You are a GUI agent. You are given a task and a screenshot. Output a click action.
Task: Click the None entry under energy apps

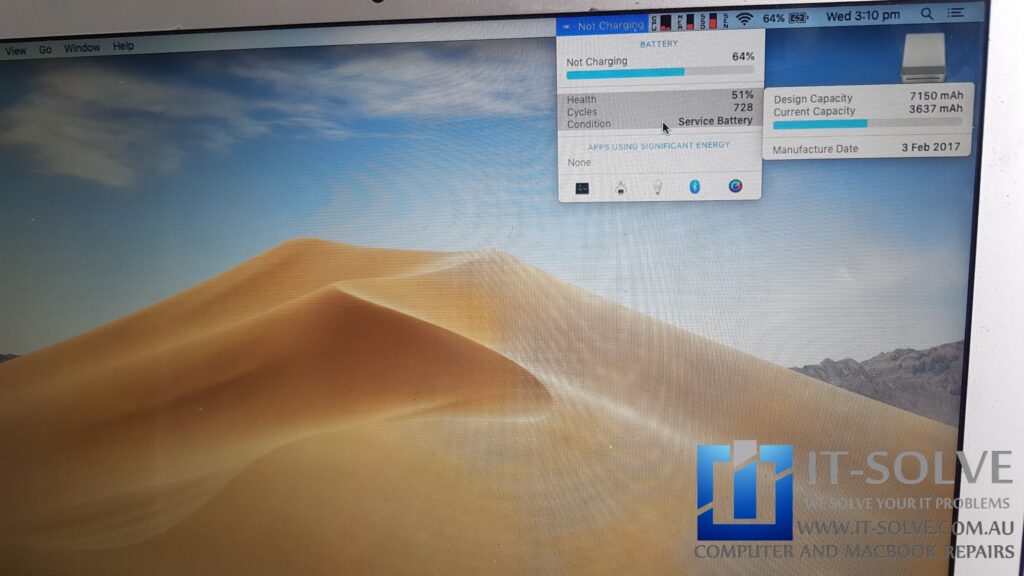tap(579, 162)
